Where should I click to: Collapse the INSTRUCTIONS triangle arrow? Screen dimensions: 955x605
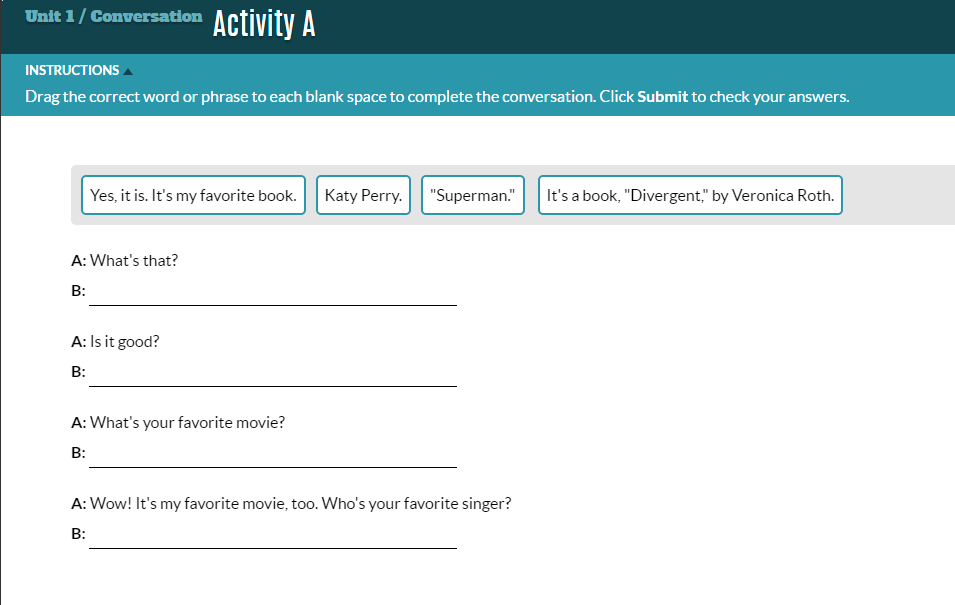click(x=128, y=72)
